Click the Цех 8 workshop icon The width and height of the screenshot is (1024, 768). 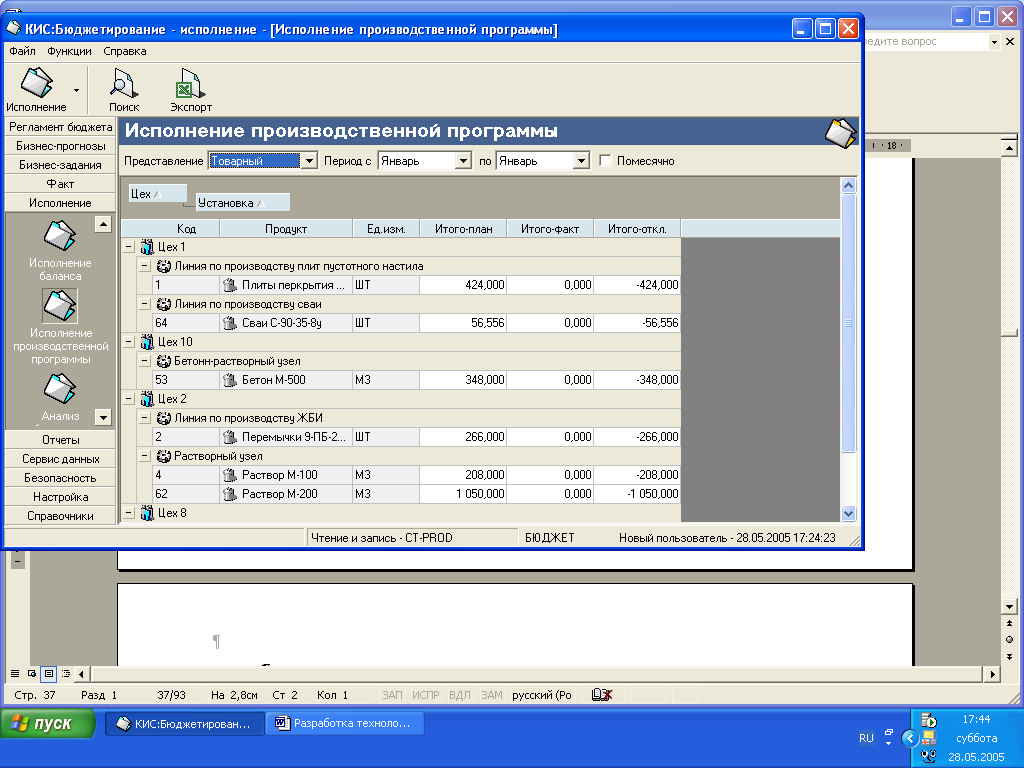click(148, 513)
